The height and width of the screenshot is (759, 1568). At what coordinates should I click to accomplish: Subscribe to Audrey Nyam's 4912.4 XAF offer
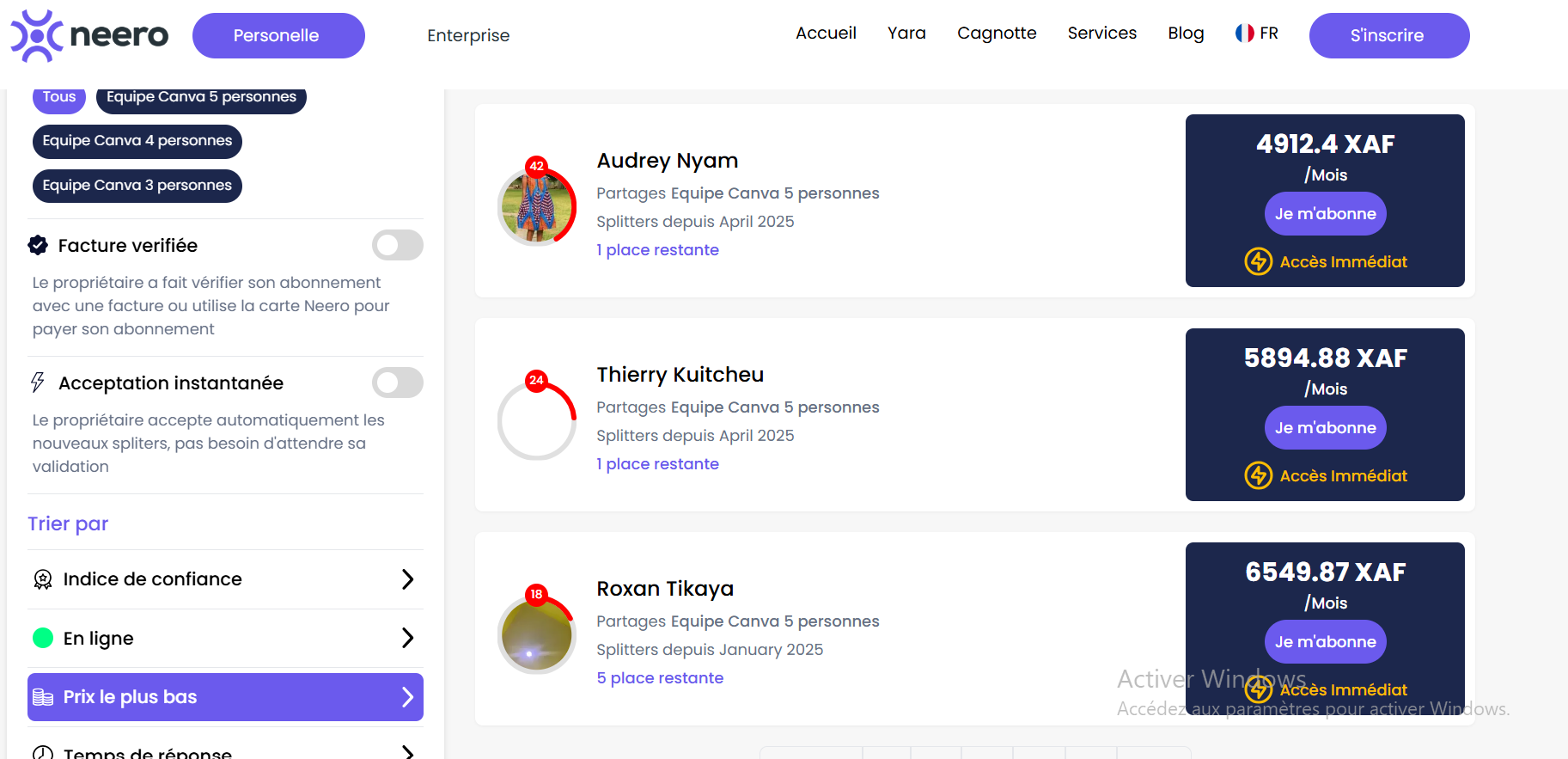[1325, 213]
